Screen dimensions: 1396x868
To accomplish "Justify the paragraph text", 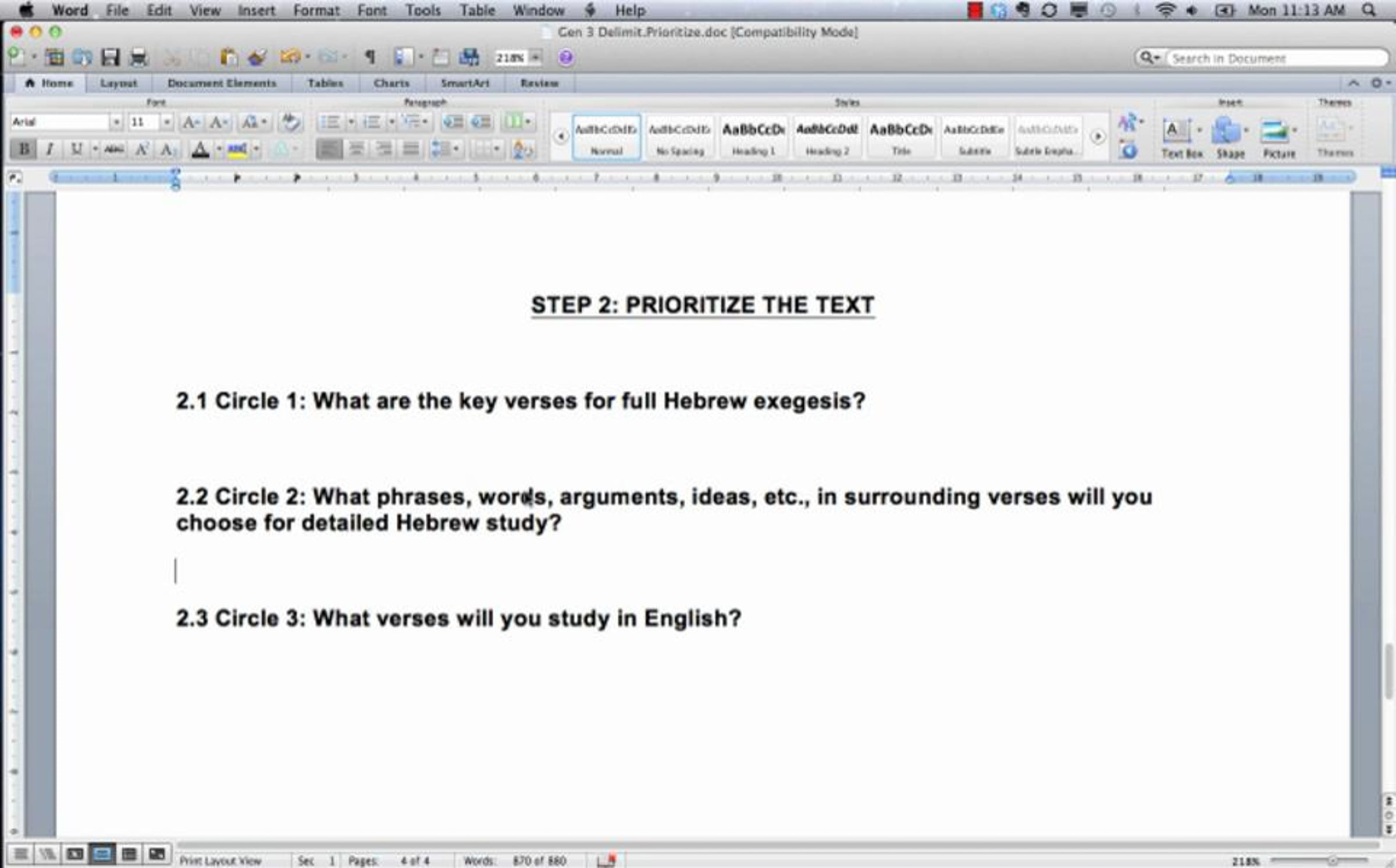I will coord(411,149).
